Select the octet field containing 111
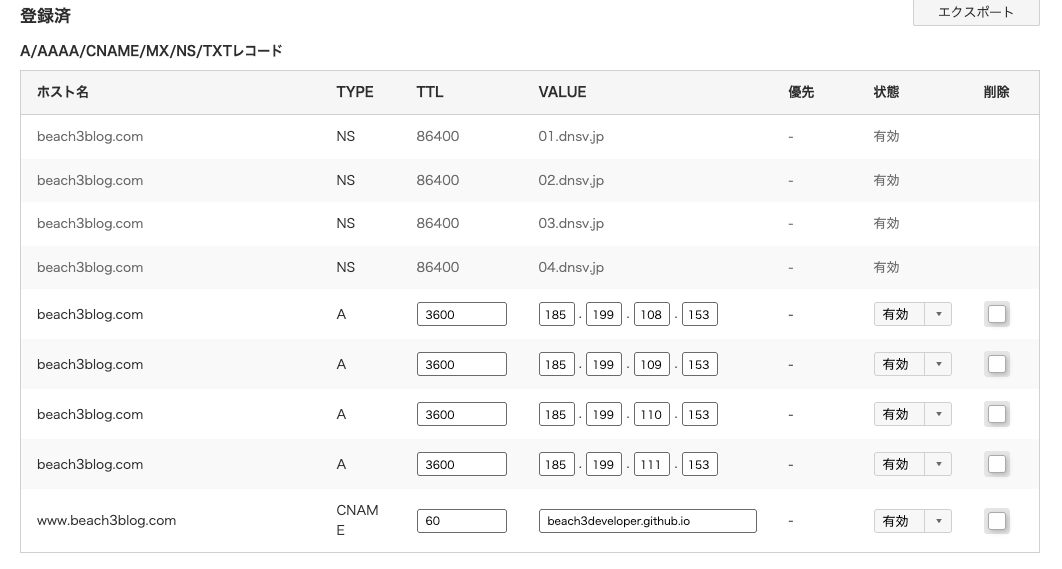Viewport: 1062px width, 569px height. [651, 464]
